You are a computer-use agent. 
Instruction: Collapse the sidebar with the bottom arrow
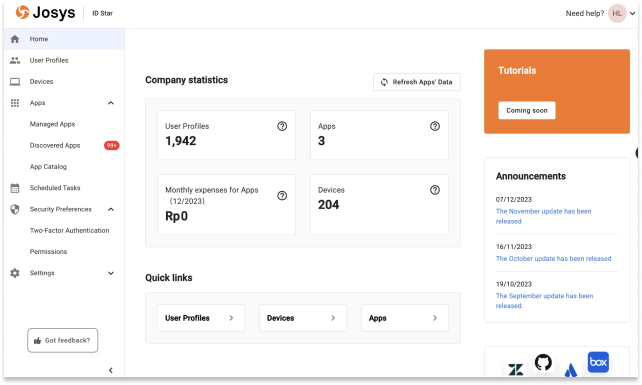[x=111, y=370]
